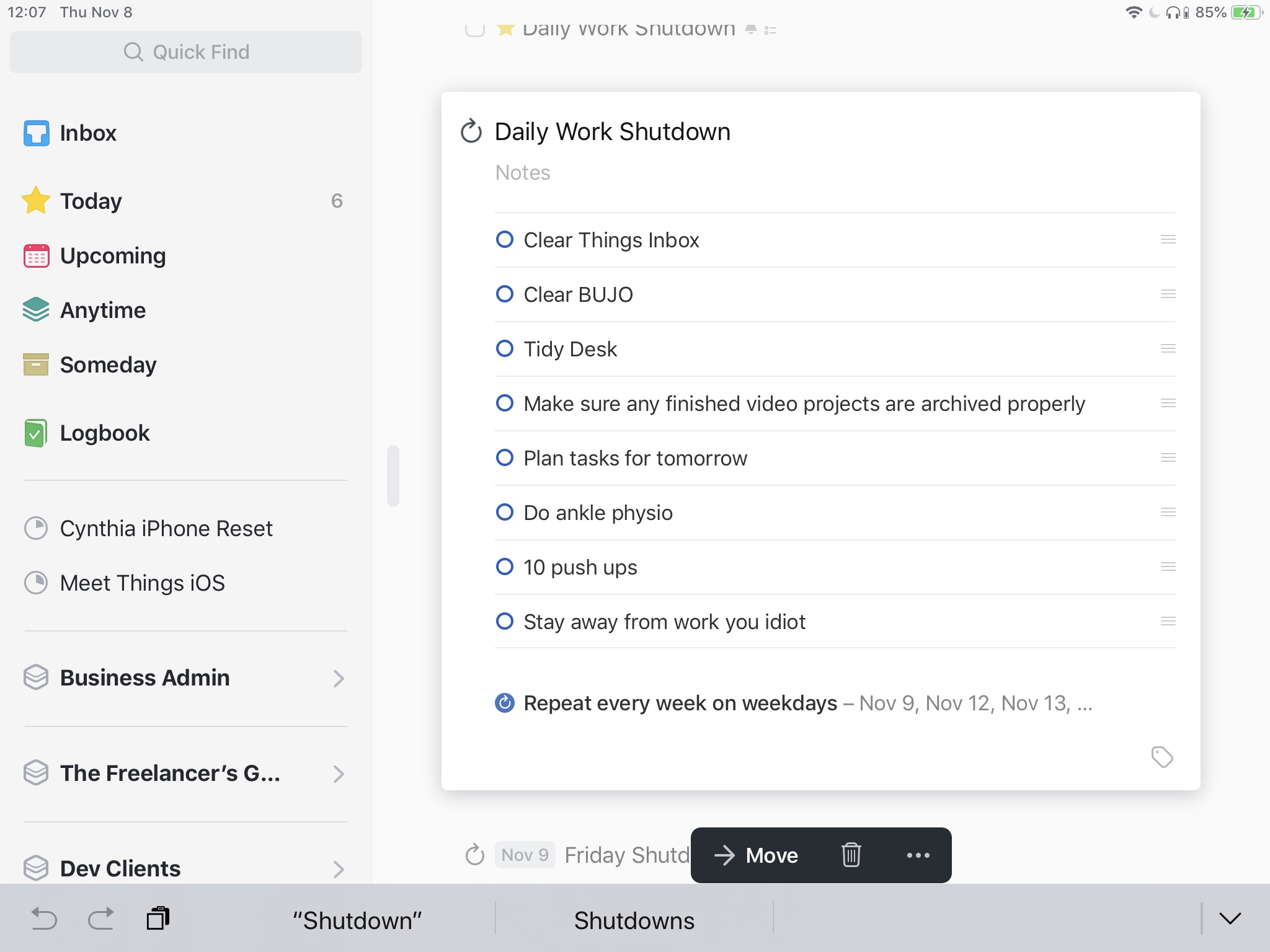Delete the task with the trash icon
The width and height of the screenshot is (1270, 952).
(x=851, y=855)
